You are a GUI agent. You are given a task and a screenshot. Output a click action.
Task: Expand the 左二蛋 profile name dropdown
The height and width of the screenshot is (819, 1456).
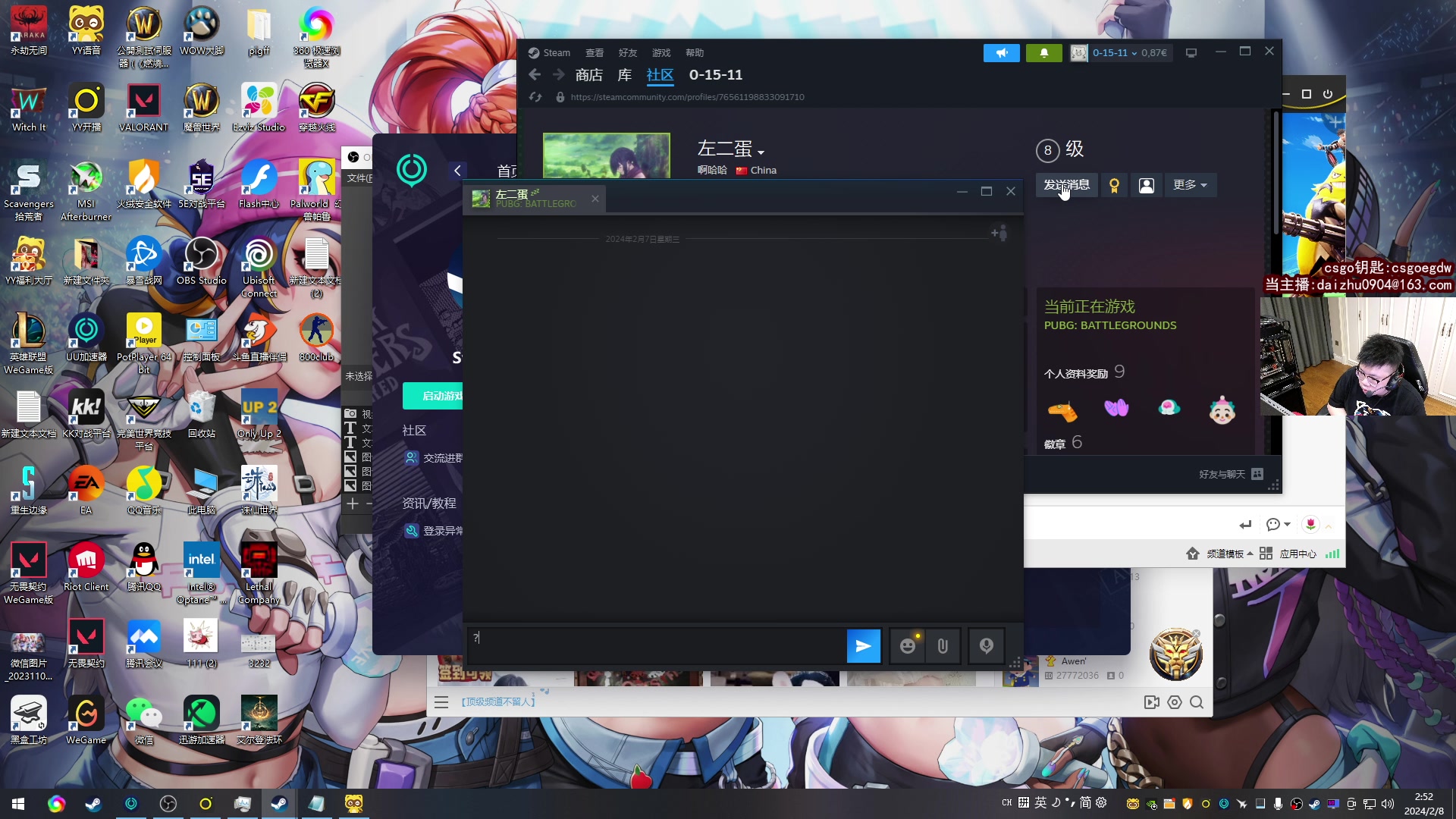pyautogui.click(x=761, y=152)
